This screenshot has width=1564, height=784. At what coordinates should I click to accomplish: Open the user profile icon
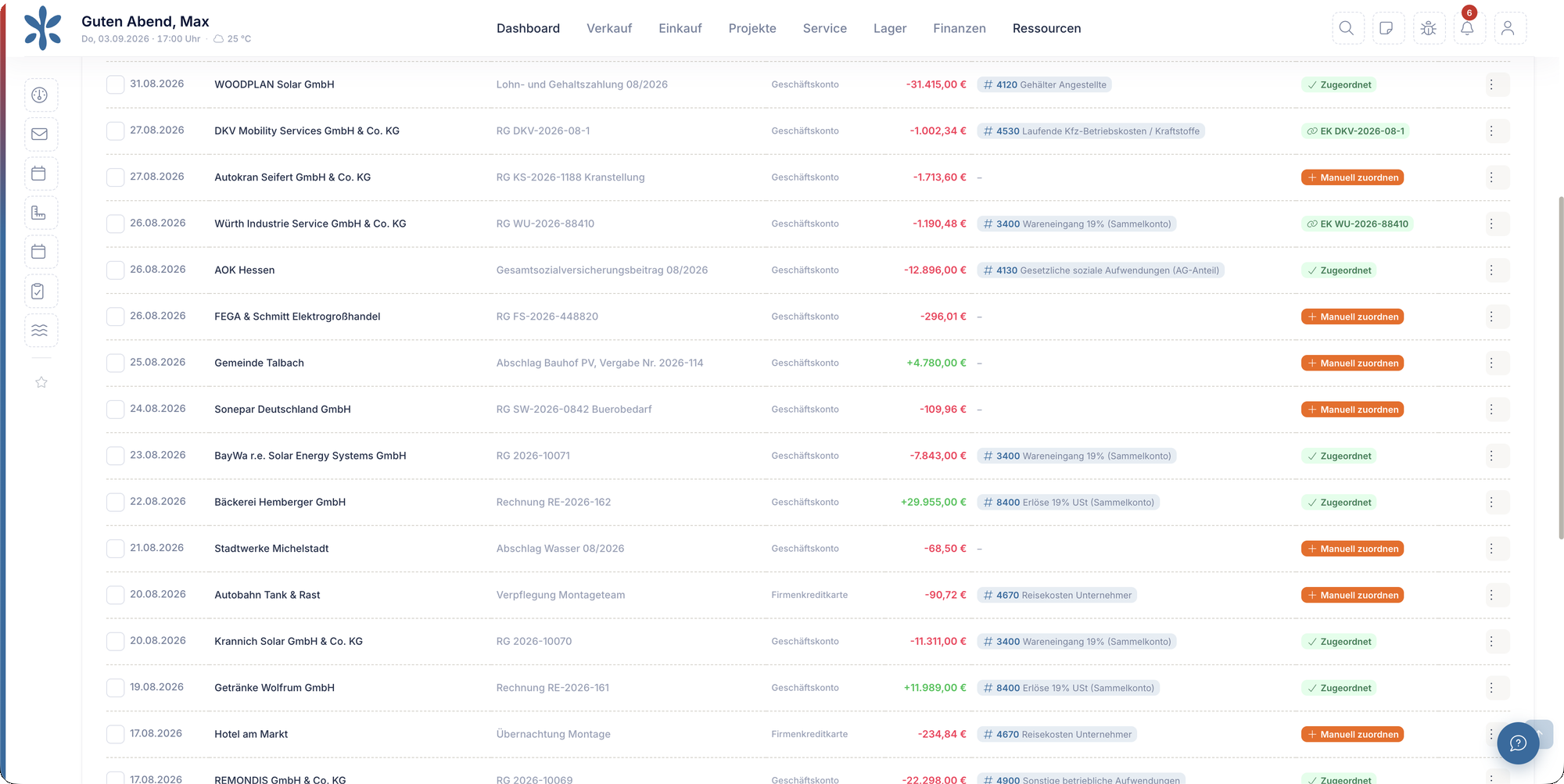(x=1508, y=28)
